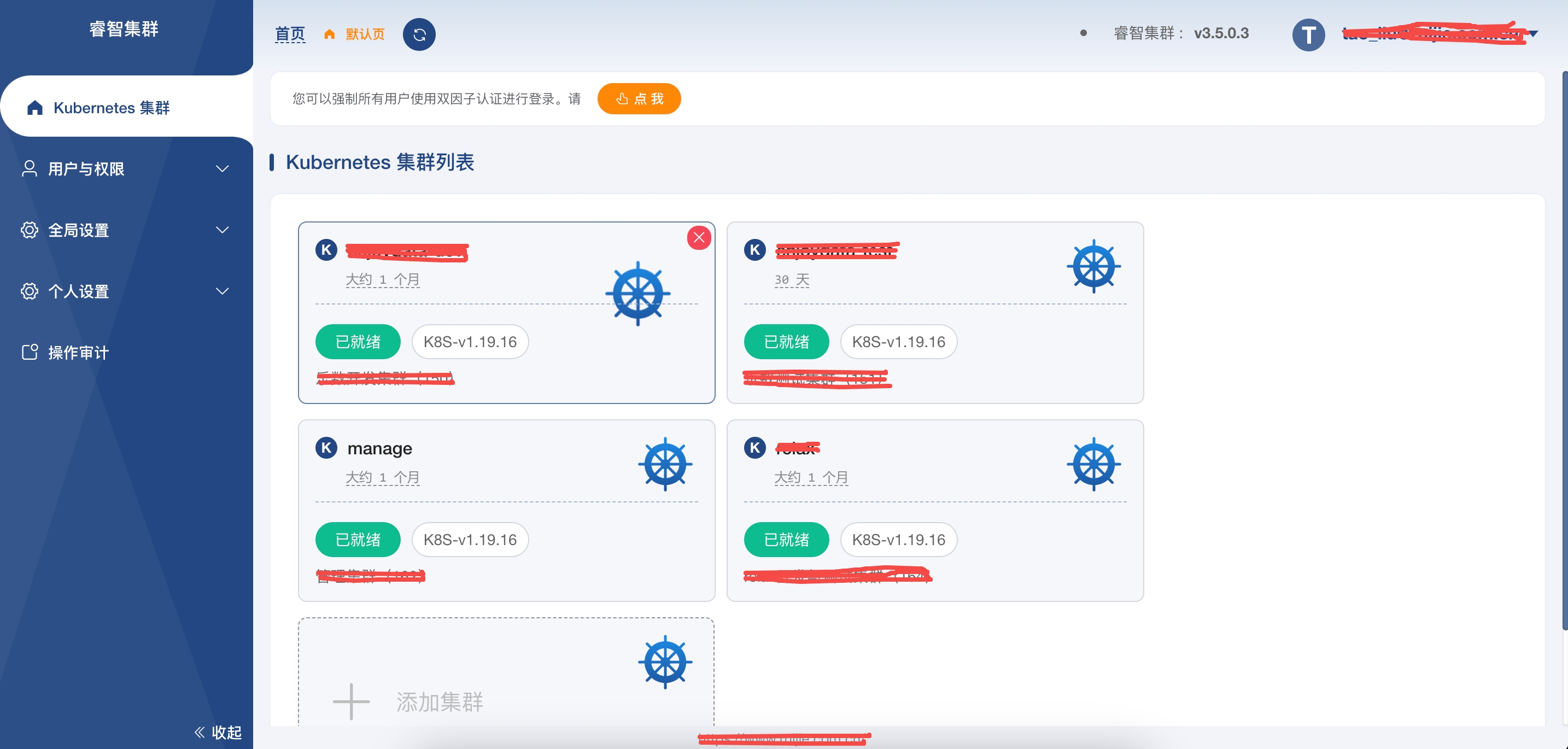The image size is (1568, 749).
Task: Click the 点我 two-factor button
Action: (x=639, y=98)
